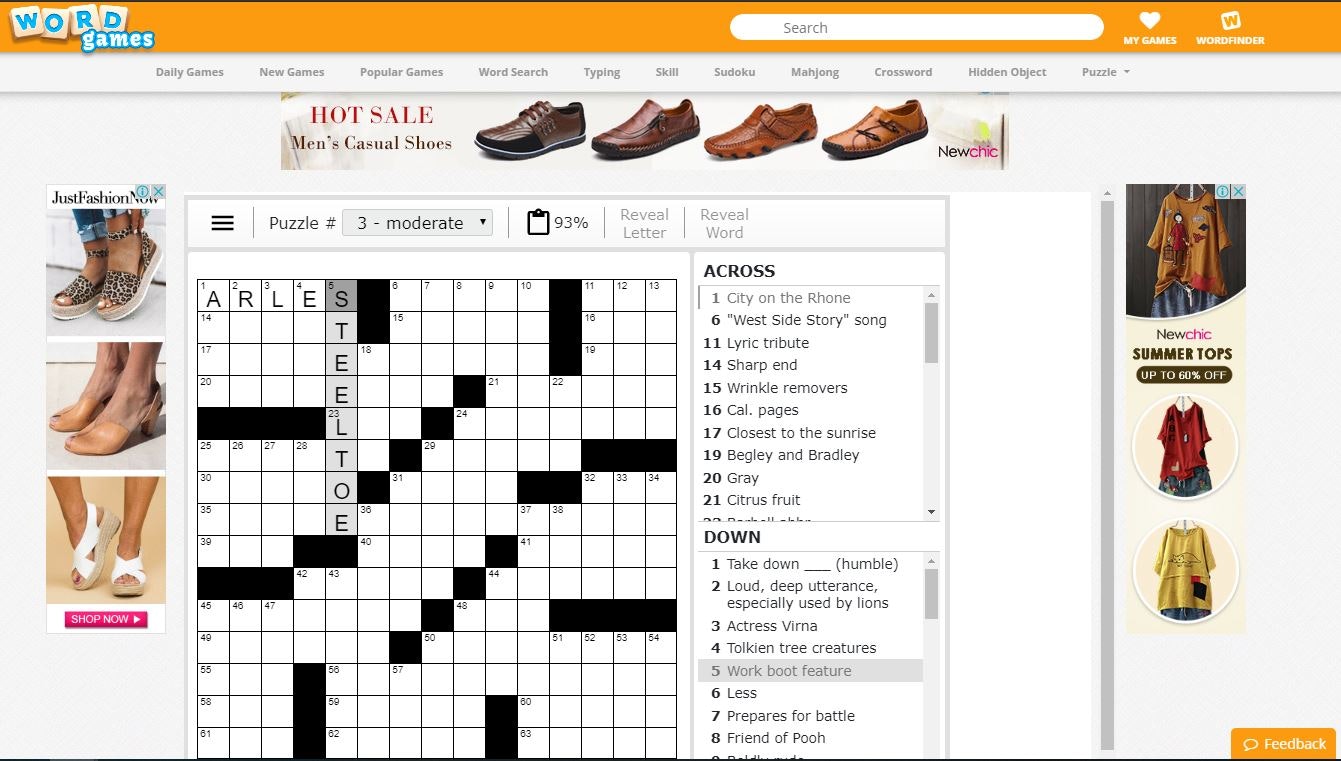Image resolution: width=1341 pixels, height=761 pixels.
Task: Click the Across clue 'City on the Rhone'
Action: (x=790, y=297)
